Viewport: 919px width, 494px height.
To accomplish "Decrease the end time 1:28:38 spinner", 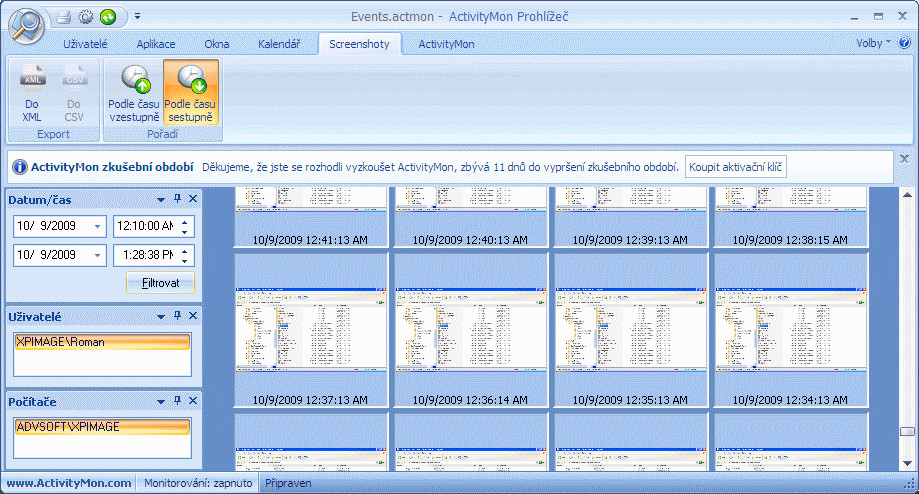I will click(x=185, y=260).
